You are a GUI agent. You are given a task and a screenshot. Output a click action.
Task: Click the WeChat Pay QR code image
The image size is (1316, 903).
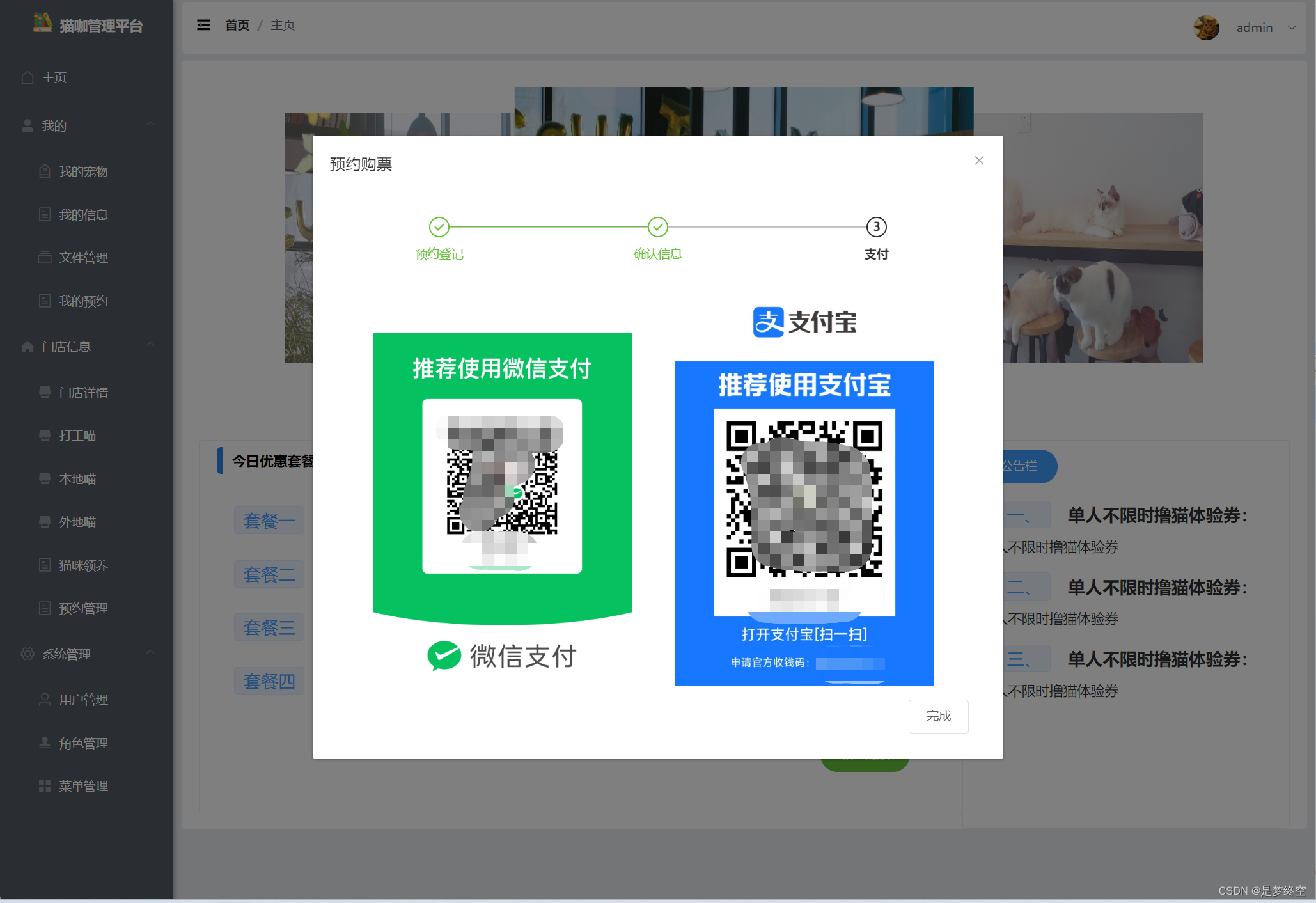(x=502, y=486)
